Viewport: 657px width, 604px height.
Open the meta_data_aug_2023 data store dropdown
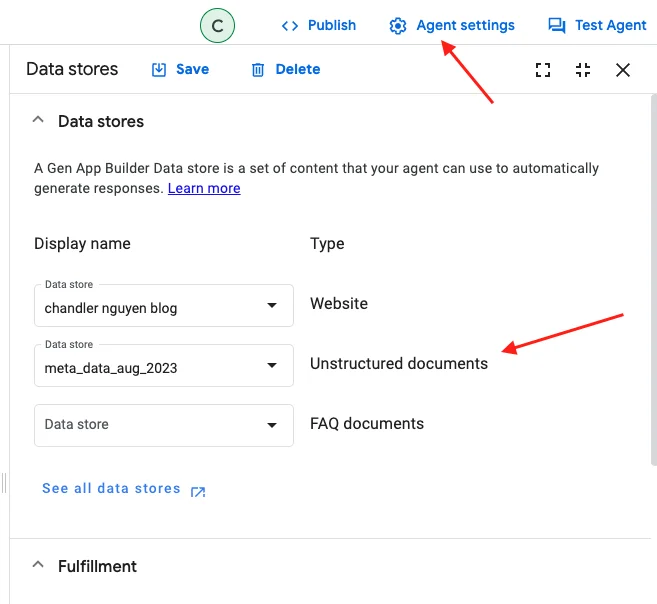pos(271,365)
